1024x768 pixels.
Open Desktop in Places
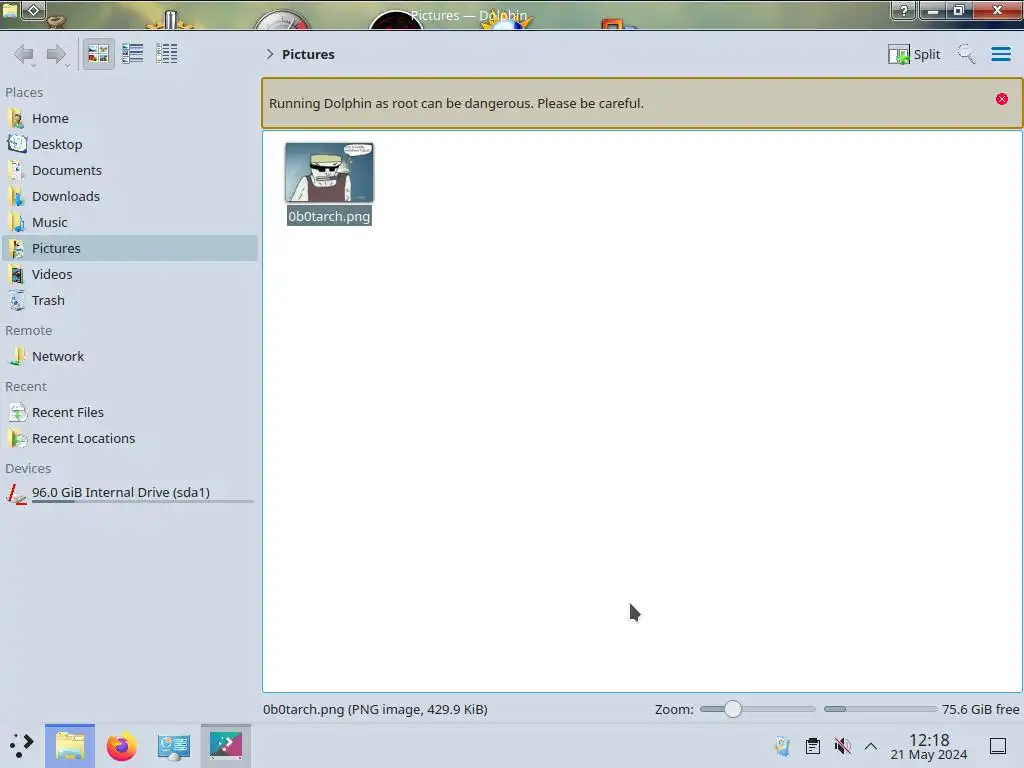click(130, 144)
